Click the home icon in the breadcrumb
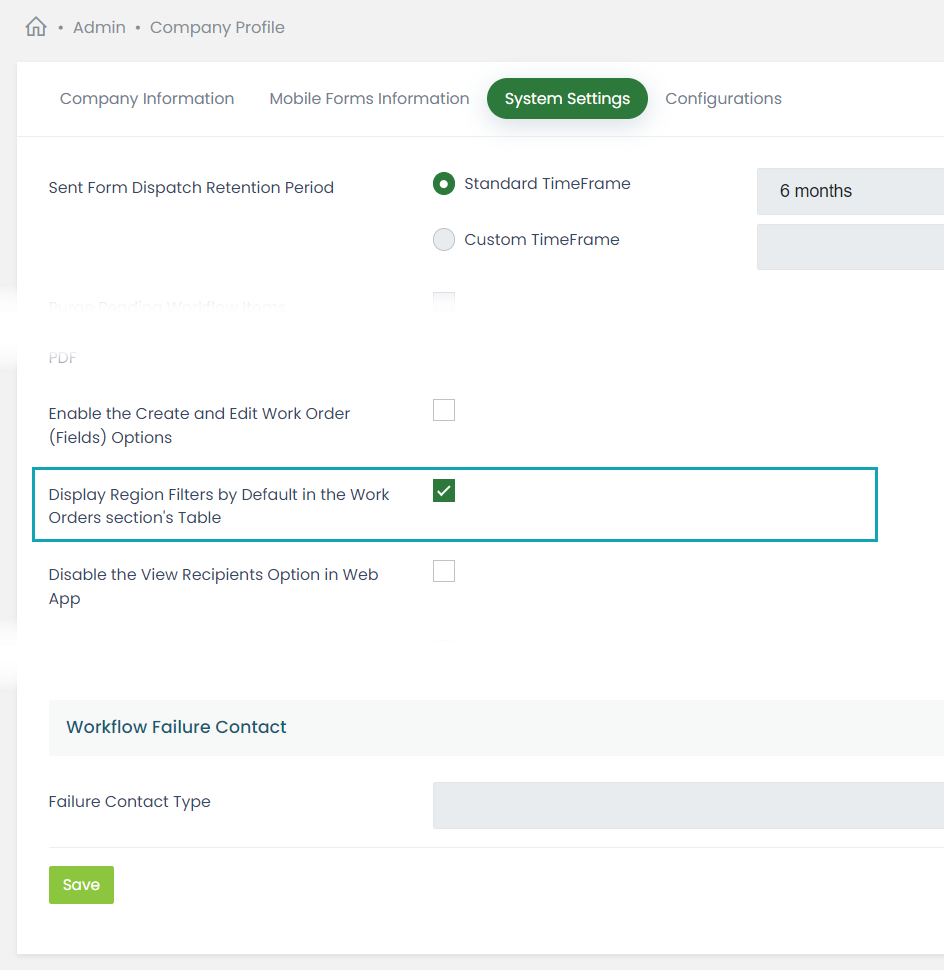 36,27
